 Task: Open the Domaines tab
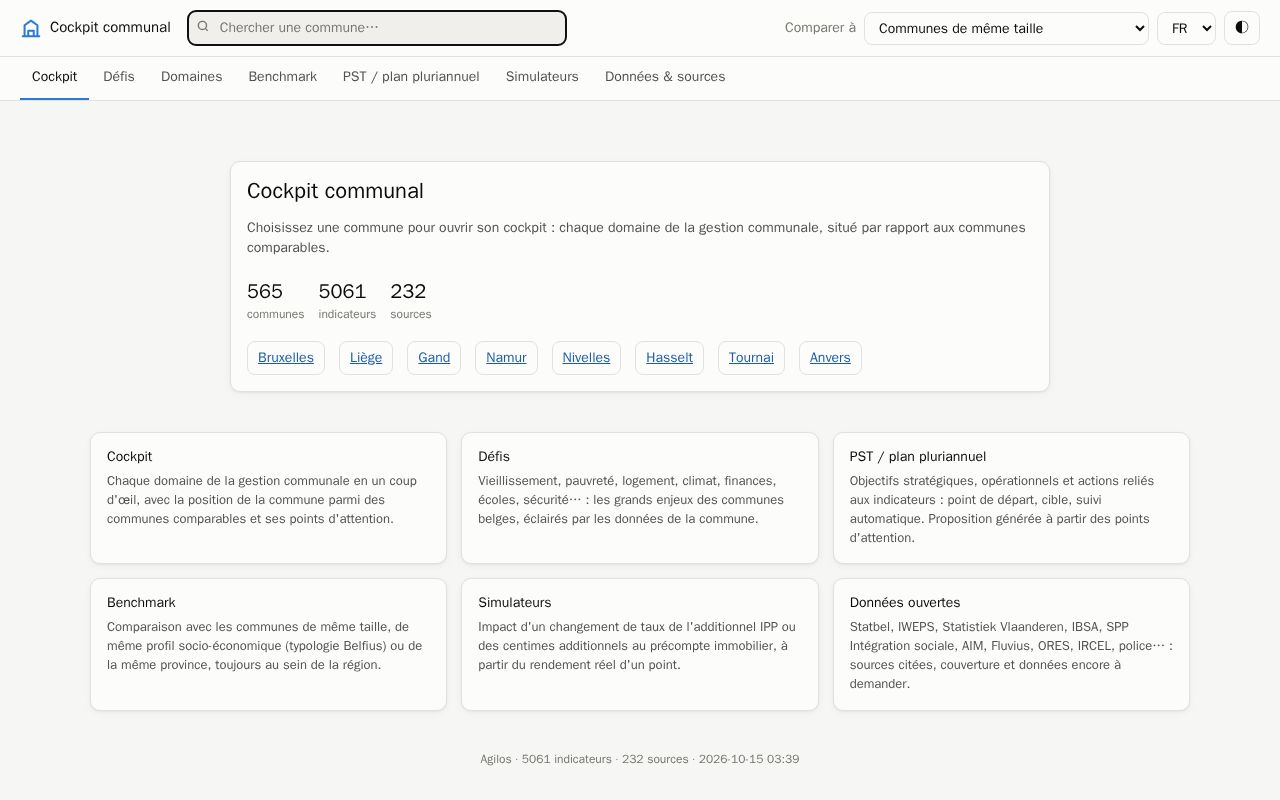click(x=192, y=77)
